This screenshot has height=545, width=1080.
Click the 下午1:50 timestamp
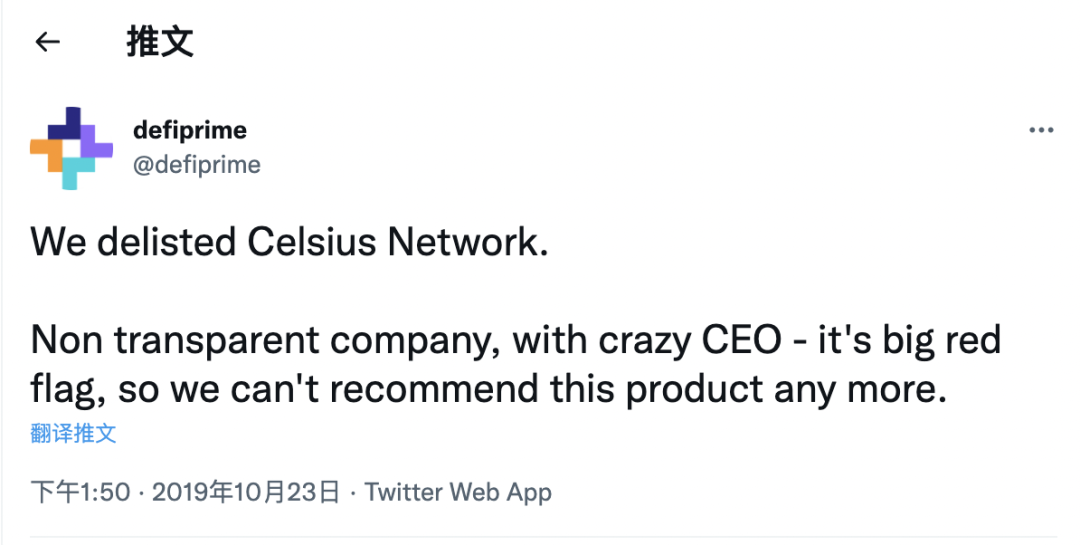[80, 492]
